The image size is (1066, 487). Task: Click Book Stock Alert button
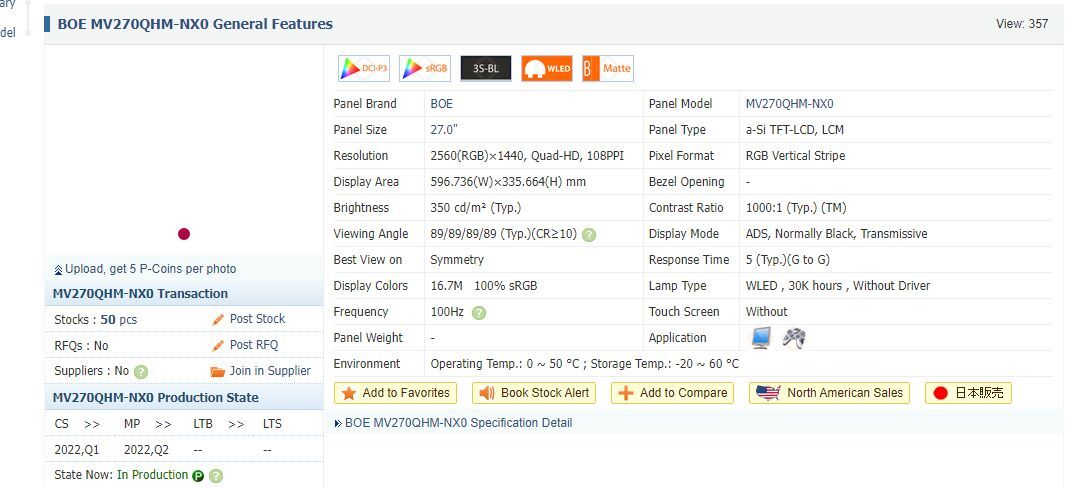(x=534, y=393)
